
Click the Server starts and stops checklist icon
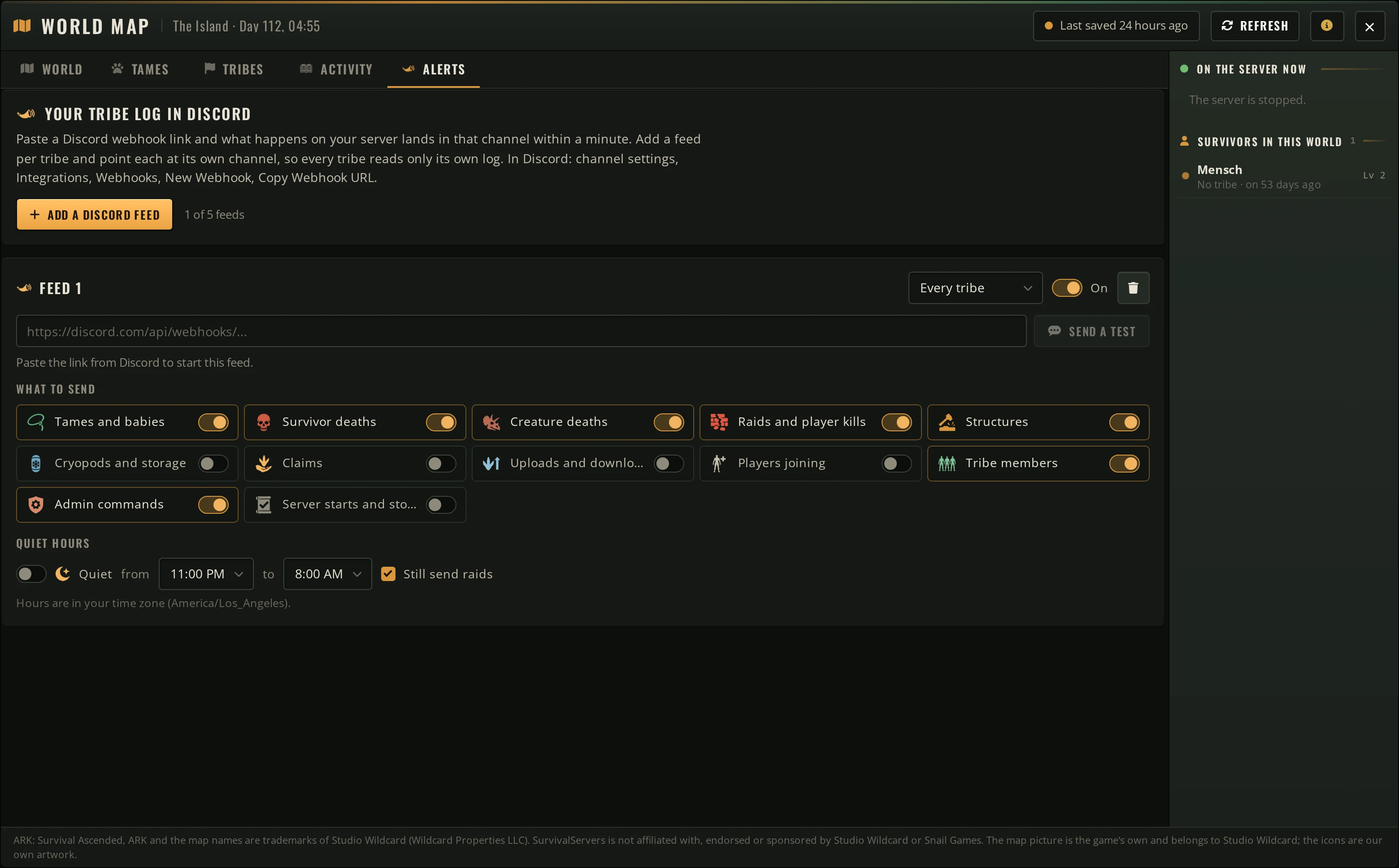[x=264, y=504]
